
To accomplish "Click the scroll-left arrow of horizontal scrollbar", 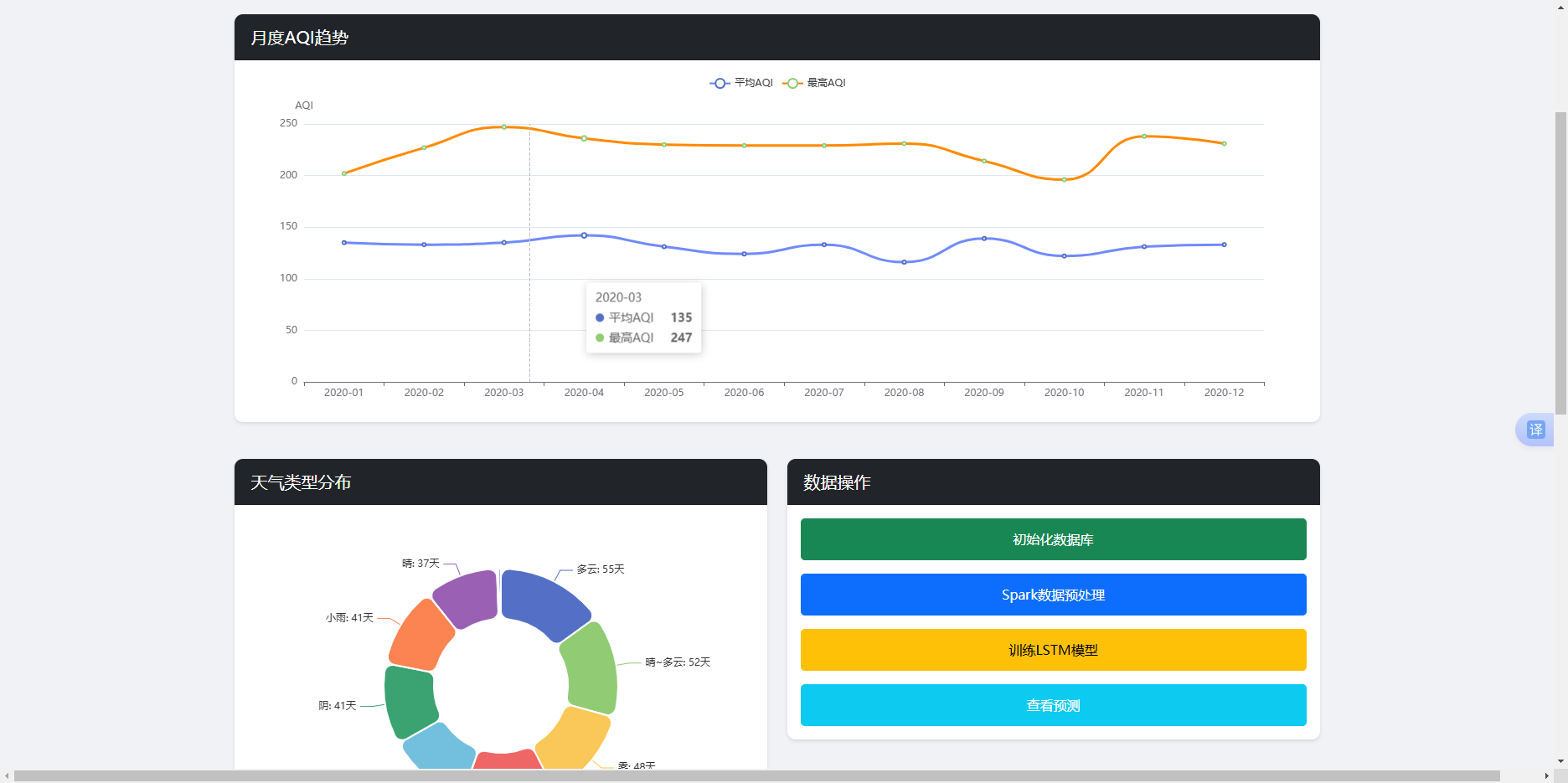I will [7, 776].
